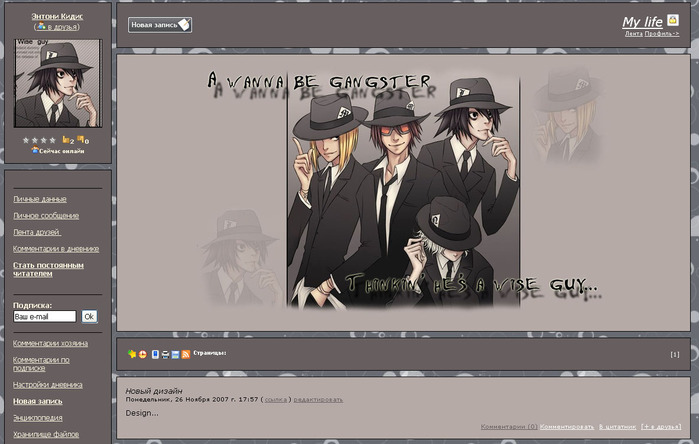The width and height of the screenshot is (699, 444).
Task: Click the Ok subscription button
Action: [89, 317]
